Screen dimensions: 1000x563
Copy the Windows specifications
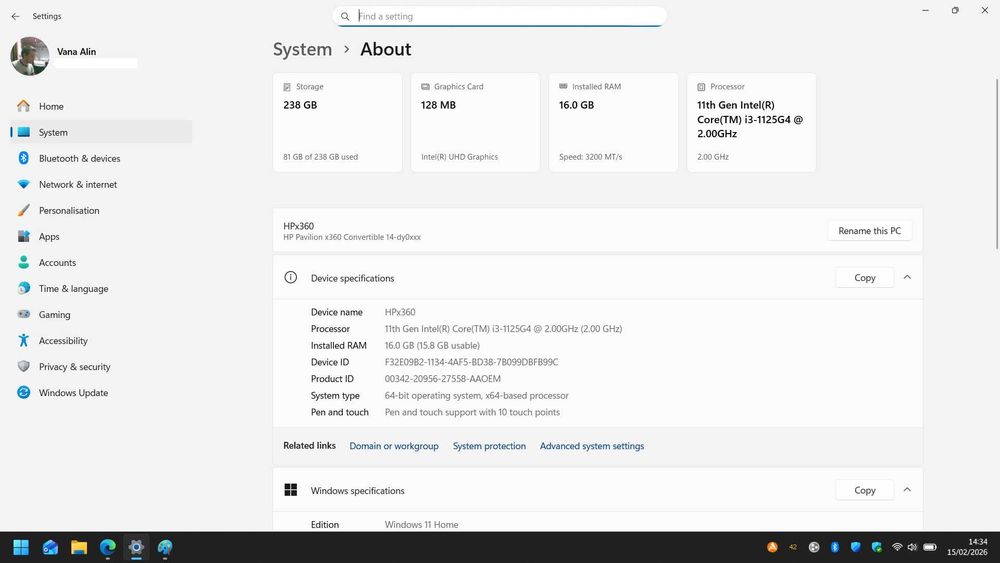coord(865,490)
